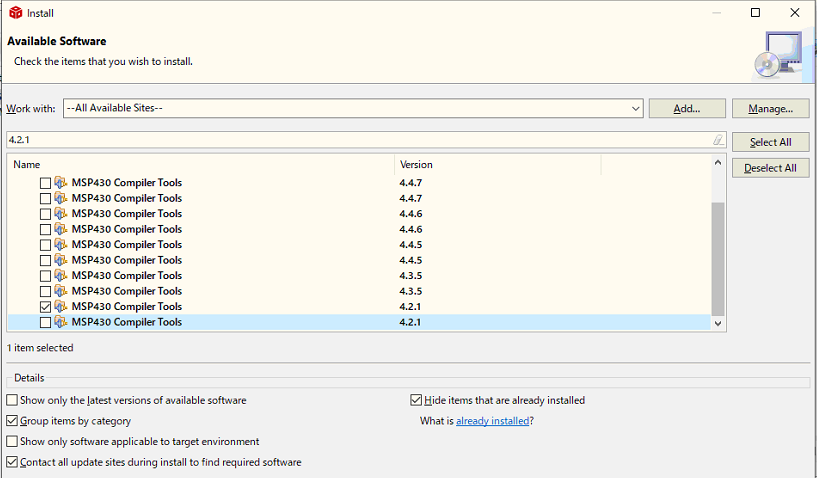Viewport: 817px width, 478px height.
Task: Sort the list by Name column header
Action: (200, 164)
